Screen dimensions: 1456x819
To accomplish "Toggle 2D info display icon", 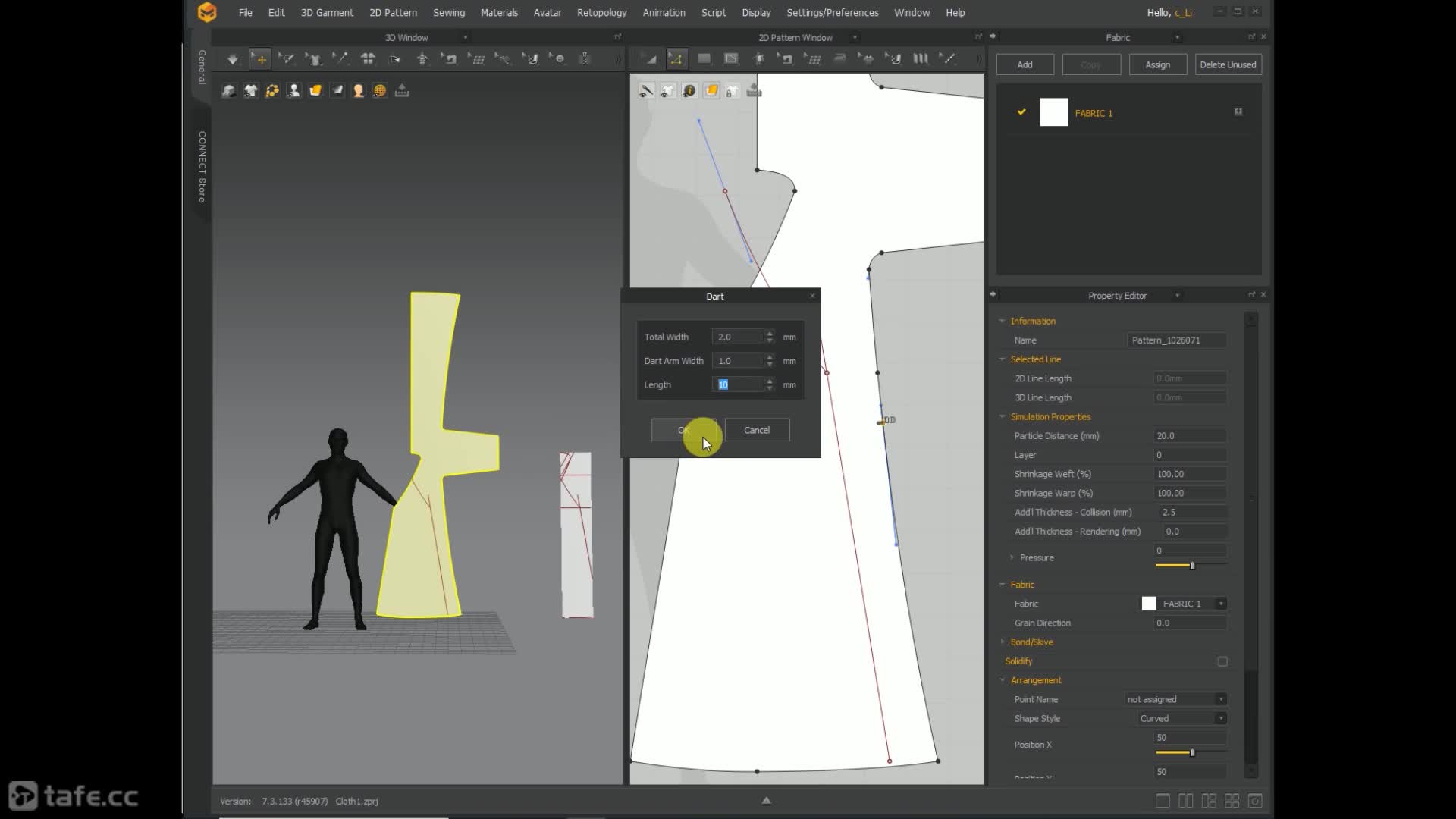I will click(x=689, y=91).
